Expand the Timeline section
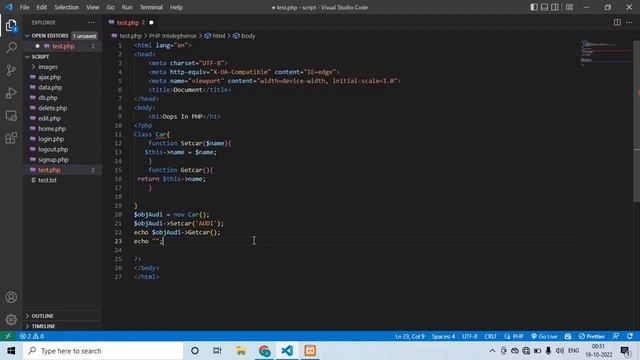 tap(62, 326)
